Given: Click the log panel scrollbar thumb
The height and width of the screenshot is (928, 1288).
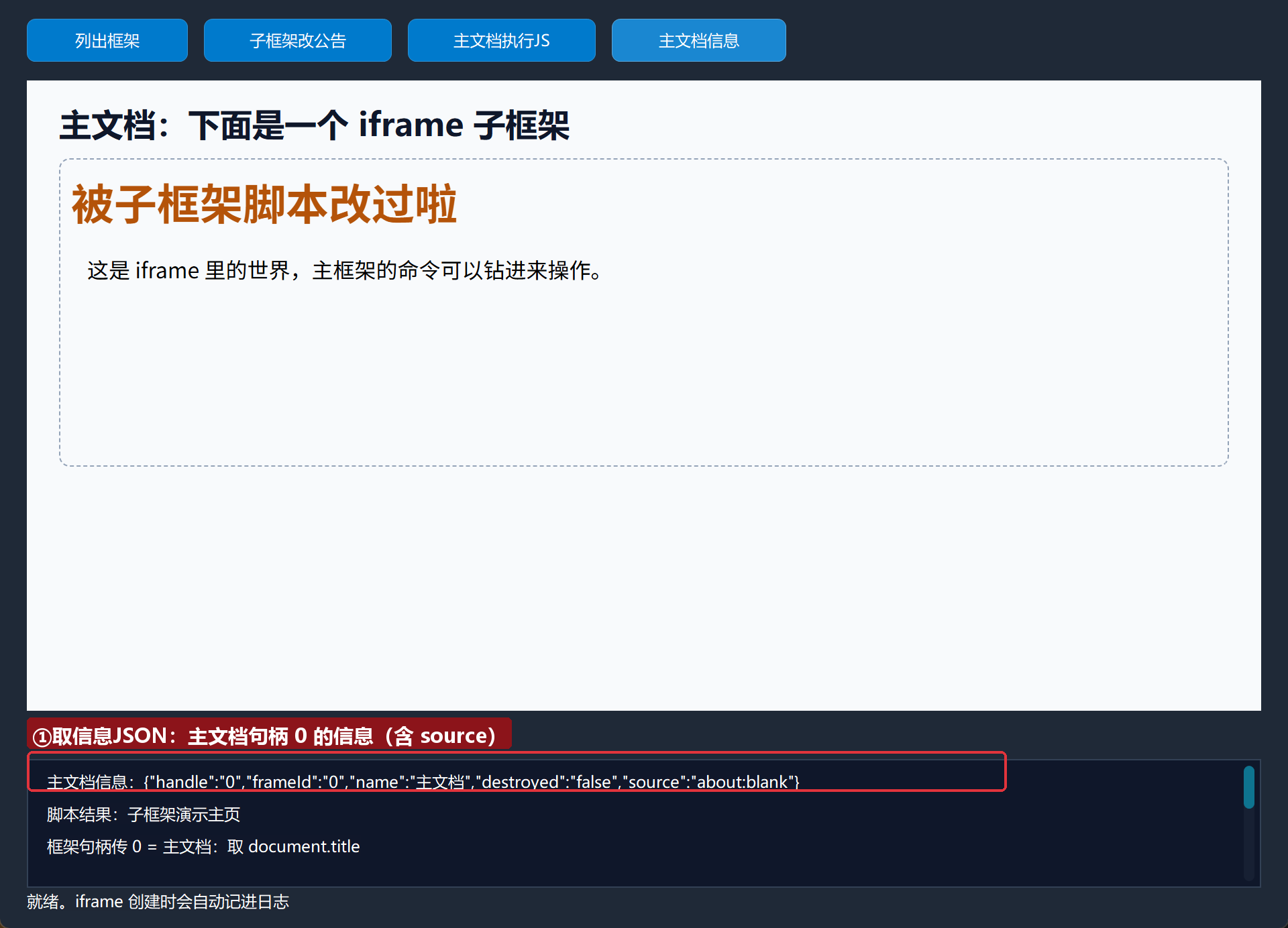Looking at the screenshot, I should click(1248, 787).
